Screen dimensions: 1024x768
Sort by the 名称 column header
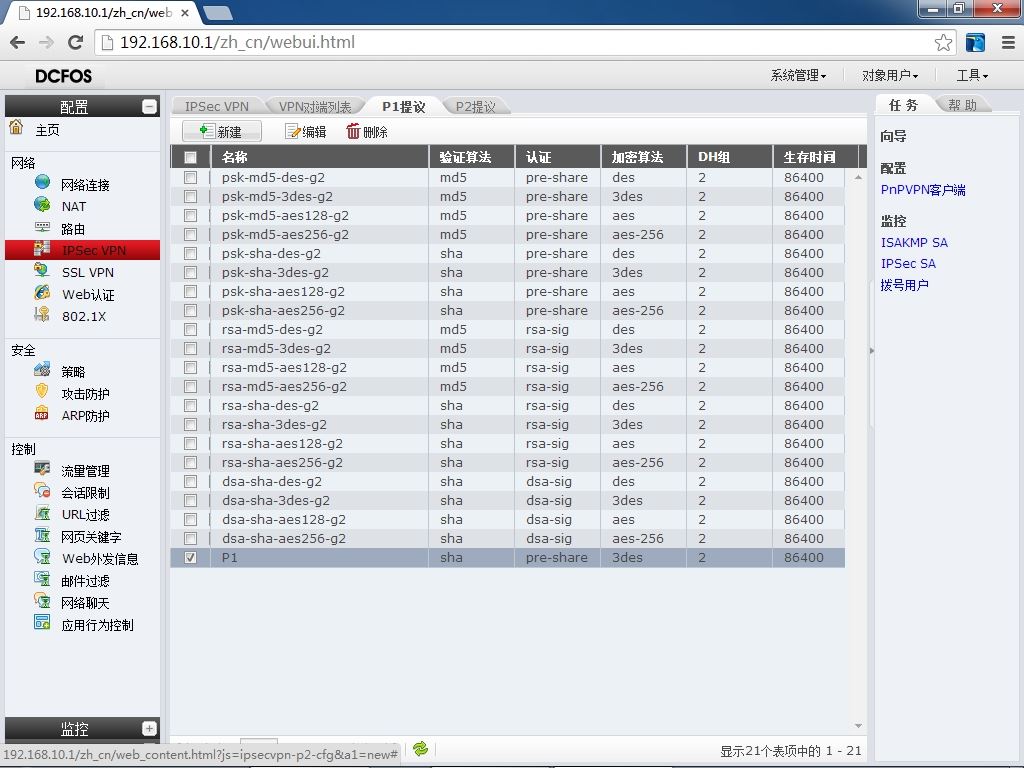(x=319, y=157)
